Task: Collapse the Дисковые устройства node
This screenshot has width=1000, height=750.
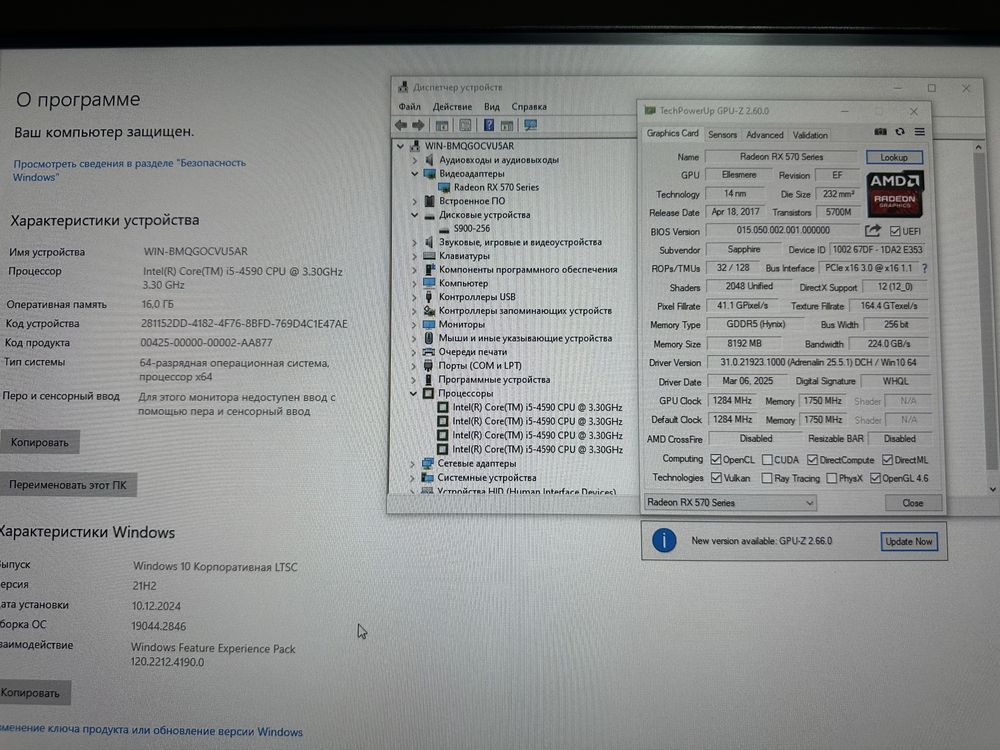Action: click(x=415, y=215)
